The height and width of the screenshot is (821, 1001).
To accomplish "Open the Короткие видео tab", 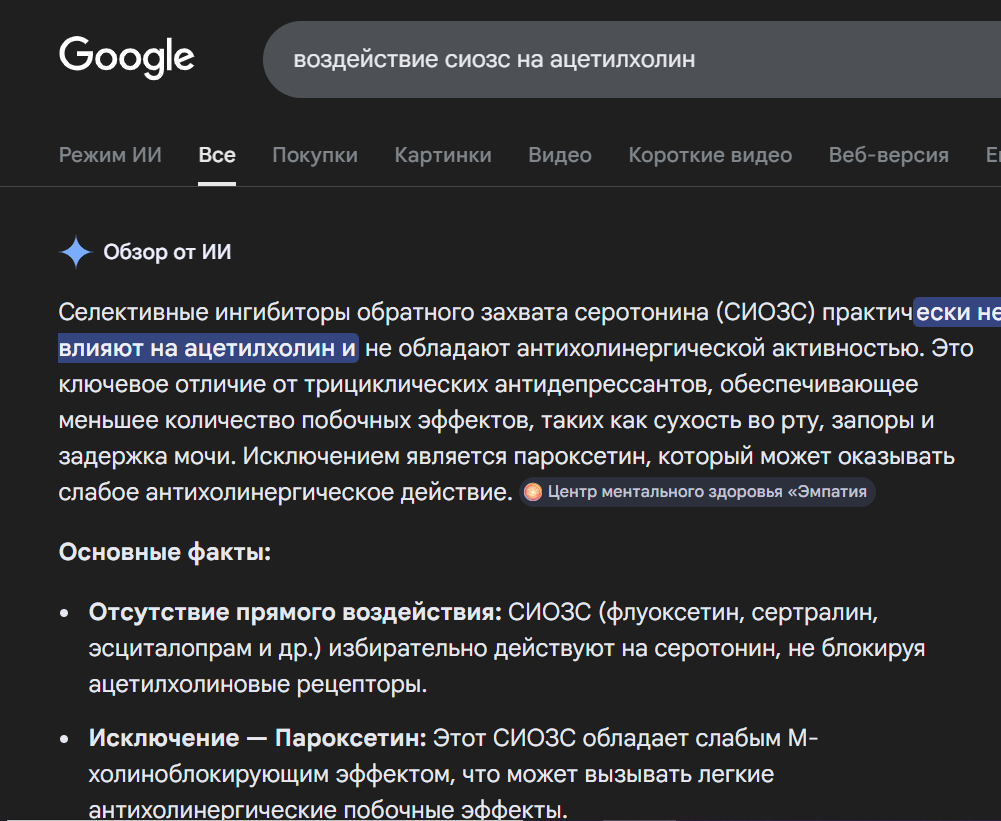I will [x=710, y=155].
